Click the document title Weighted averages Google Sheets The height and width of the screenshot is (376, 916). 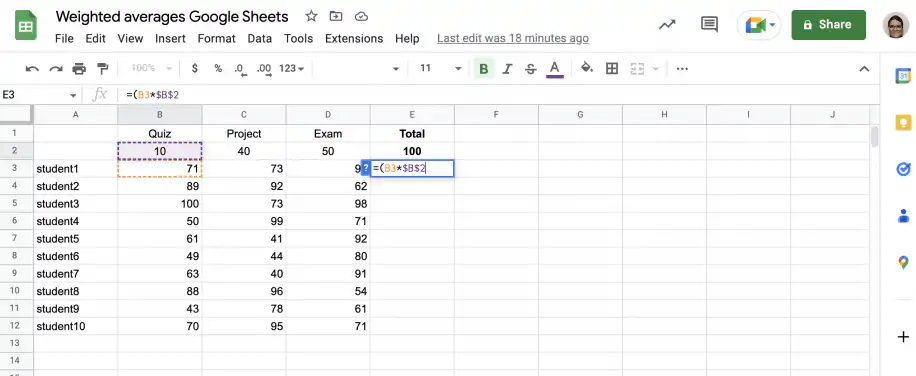coord(172,16)
